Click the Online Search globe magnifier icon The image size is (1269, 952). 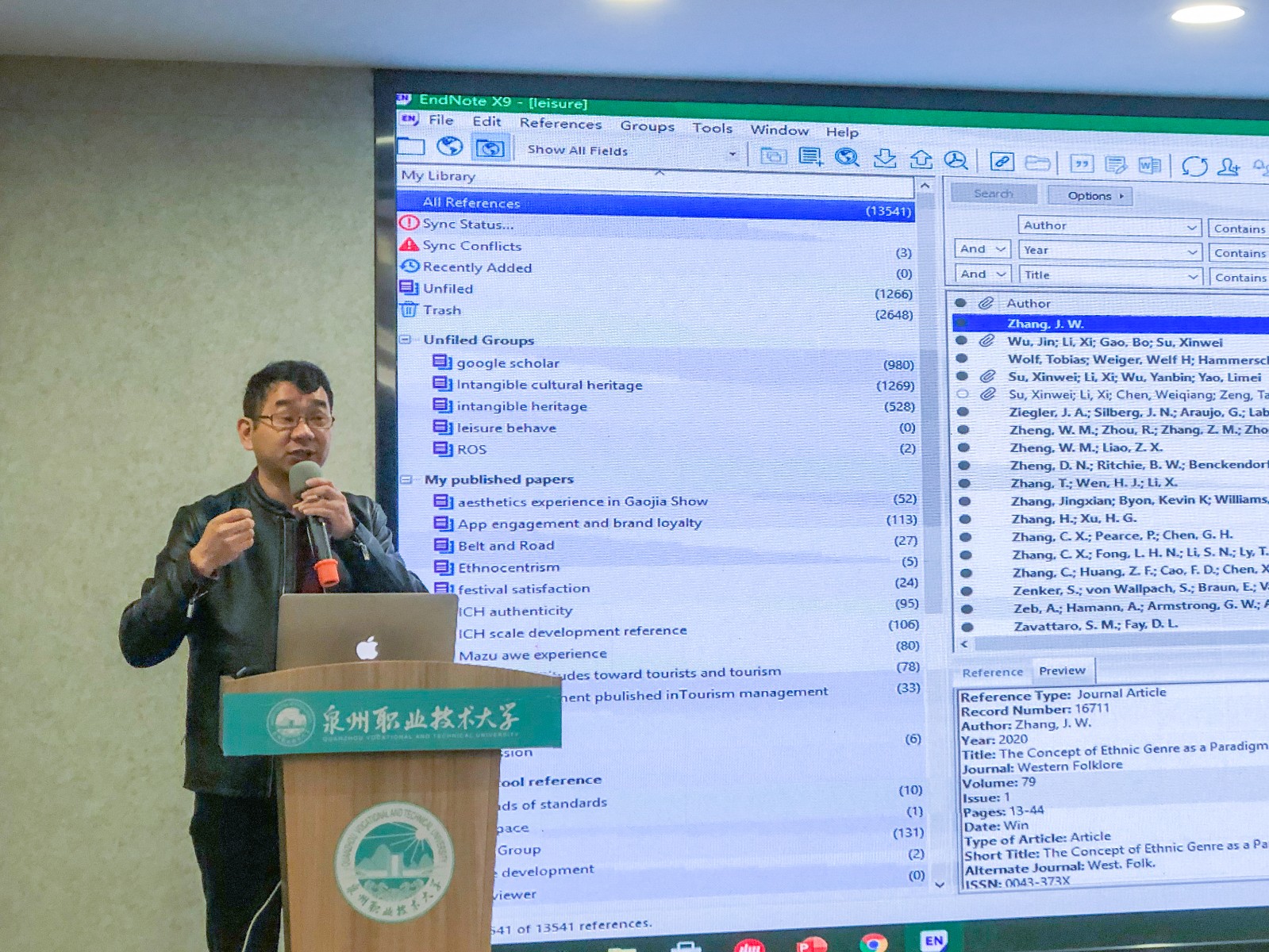click(847, 157)
